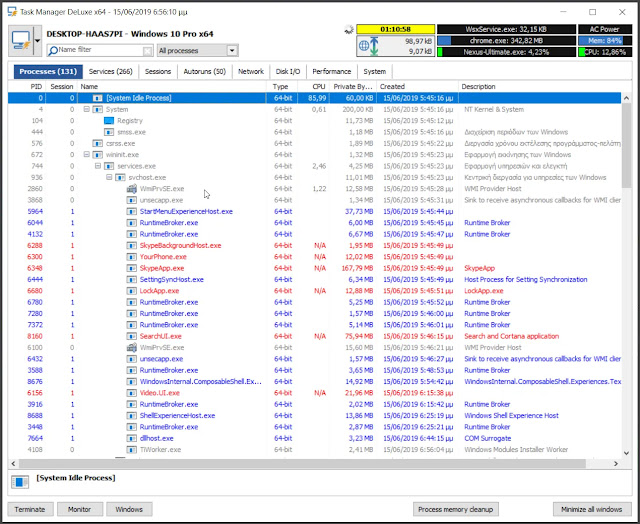Screen dimensions: 640x524
Task: Click the ShellExperienceHost.exe icon
Action: [131, 416]
